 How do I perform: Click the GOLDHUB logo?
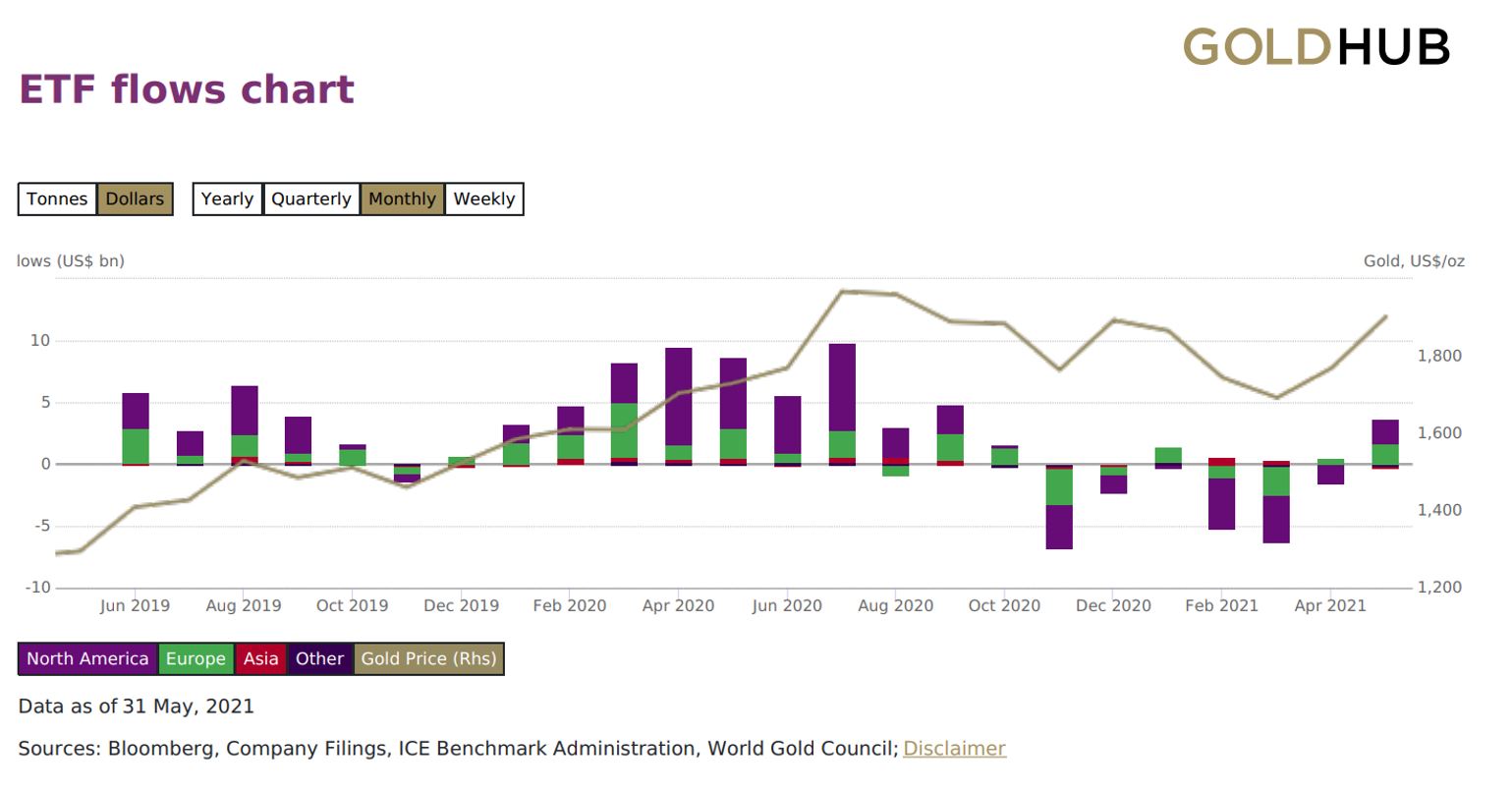(1316, 47)
